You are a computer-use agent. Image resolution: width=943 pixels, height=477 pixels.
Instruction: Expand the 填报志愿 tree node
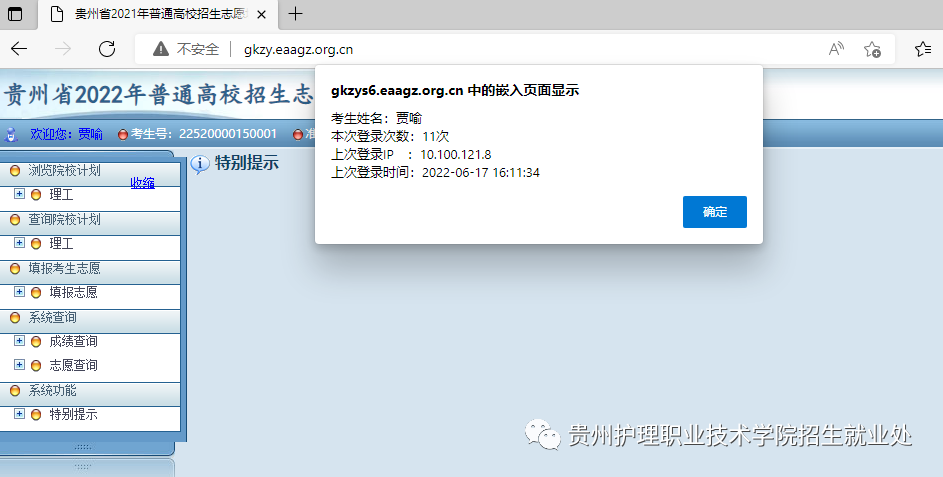pyautogui.click(x=19, y=291)
